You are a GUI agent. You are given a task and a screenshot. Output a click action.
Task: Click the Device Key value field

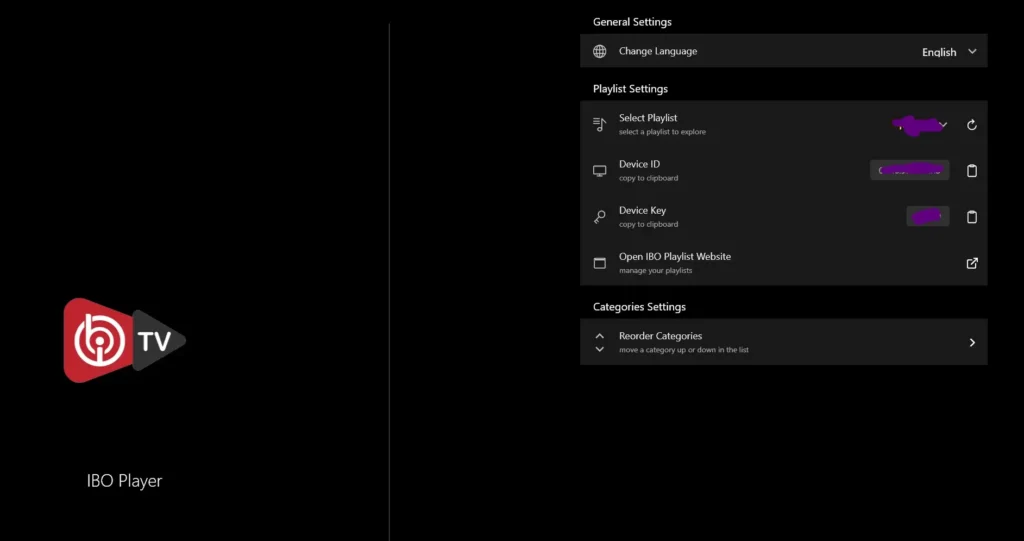[928, 217]
